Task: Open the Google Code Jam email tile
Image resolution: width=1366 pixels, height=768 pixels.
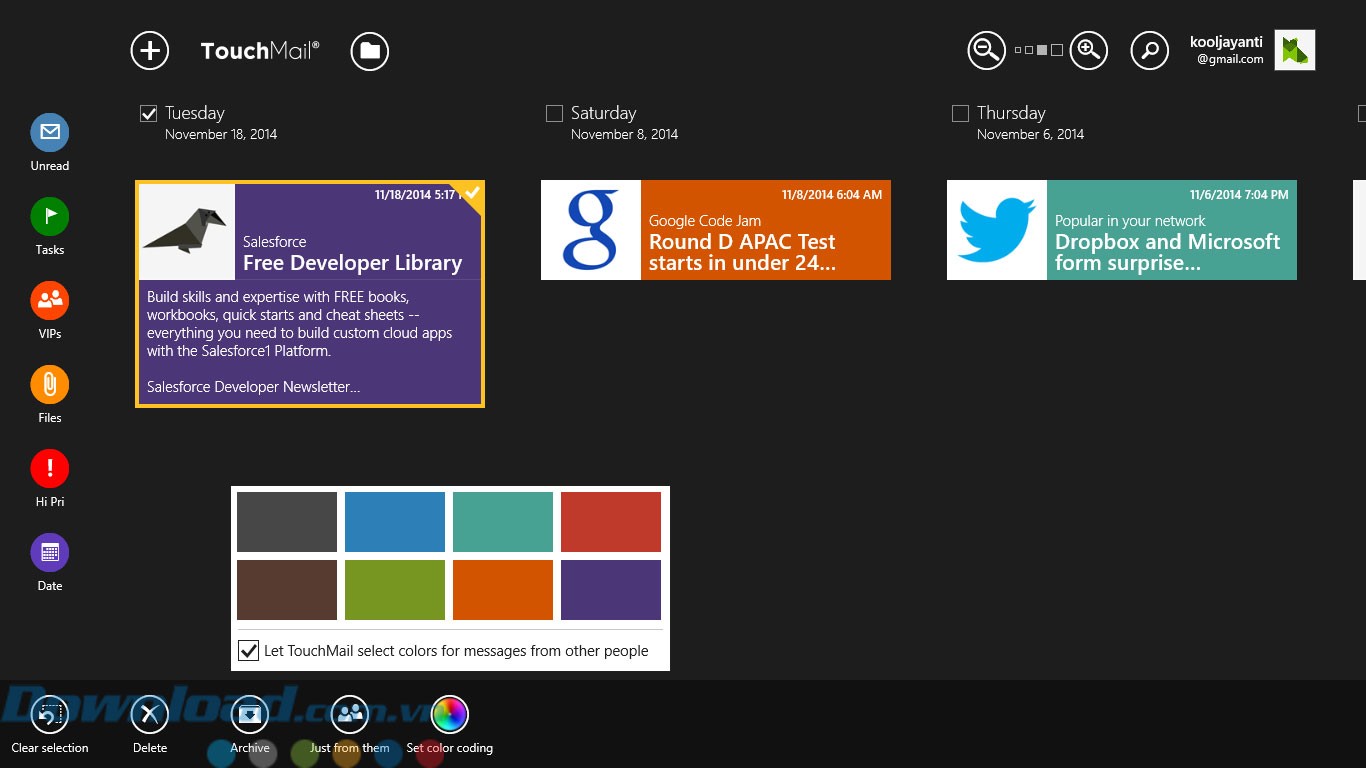Action: 715,231
